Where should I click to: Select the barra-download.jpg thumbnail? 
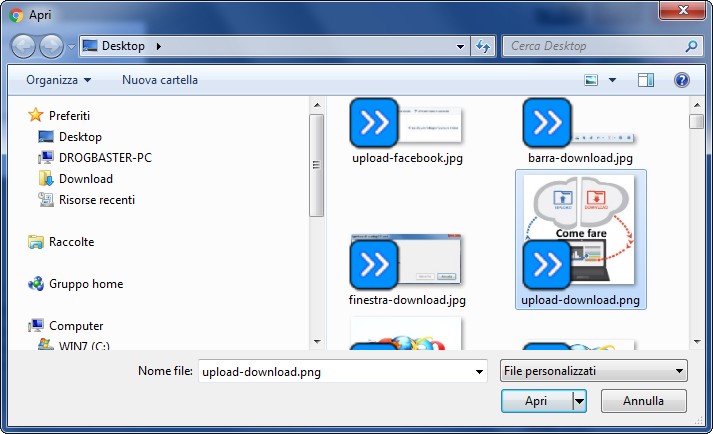pyautogui.click(x=580, y=123)
